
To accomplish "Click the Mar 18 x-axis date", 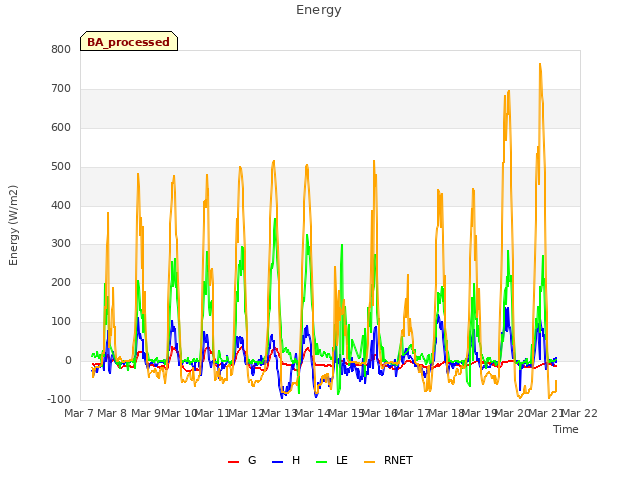I will [446, 413].
